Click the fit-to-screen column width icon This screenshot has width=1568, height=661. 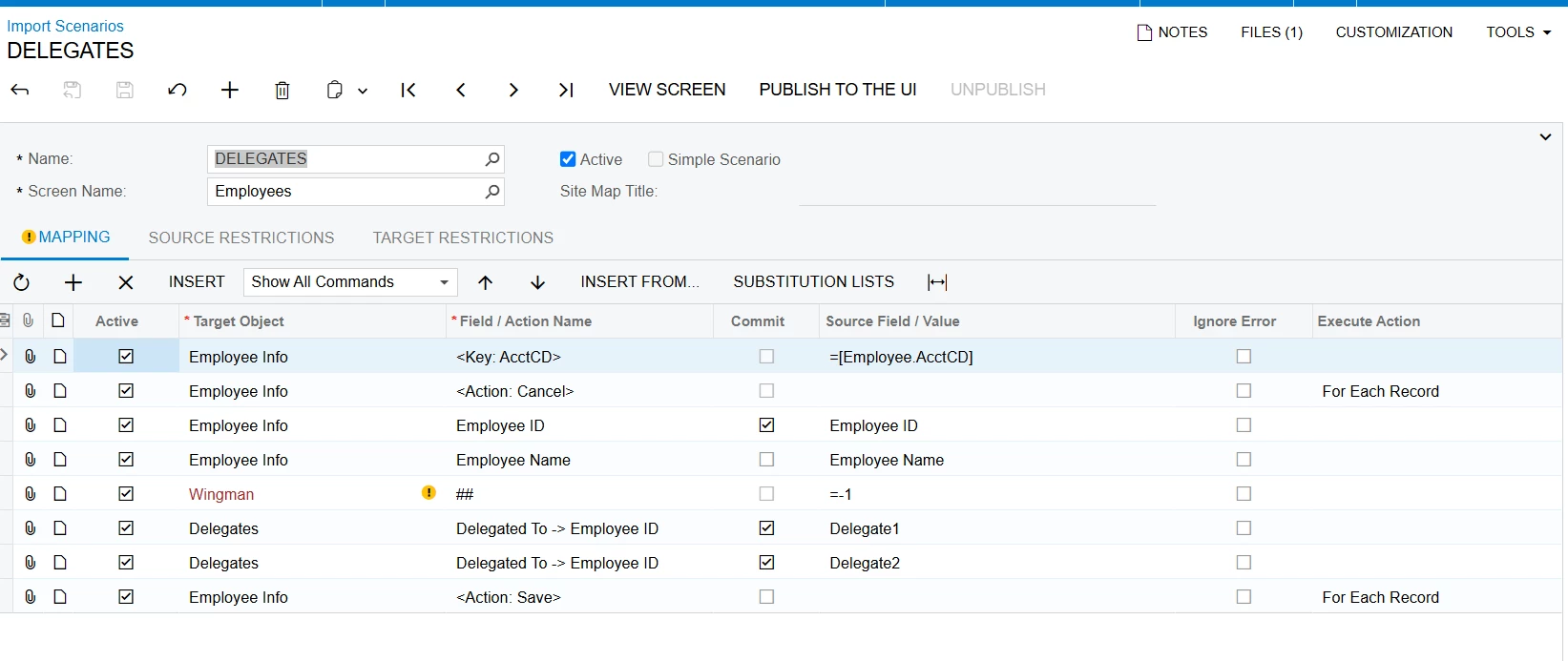[937, 282]
